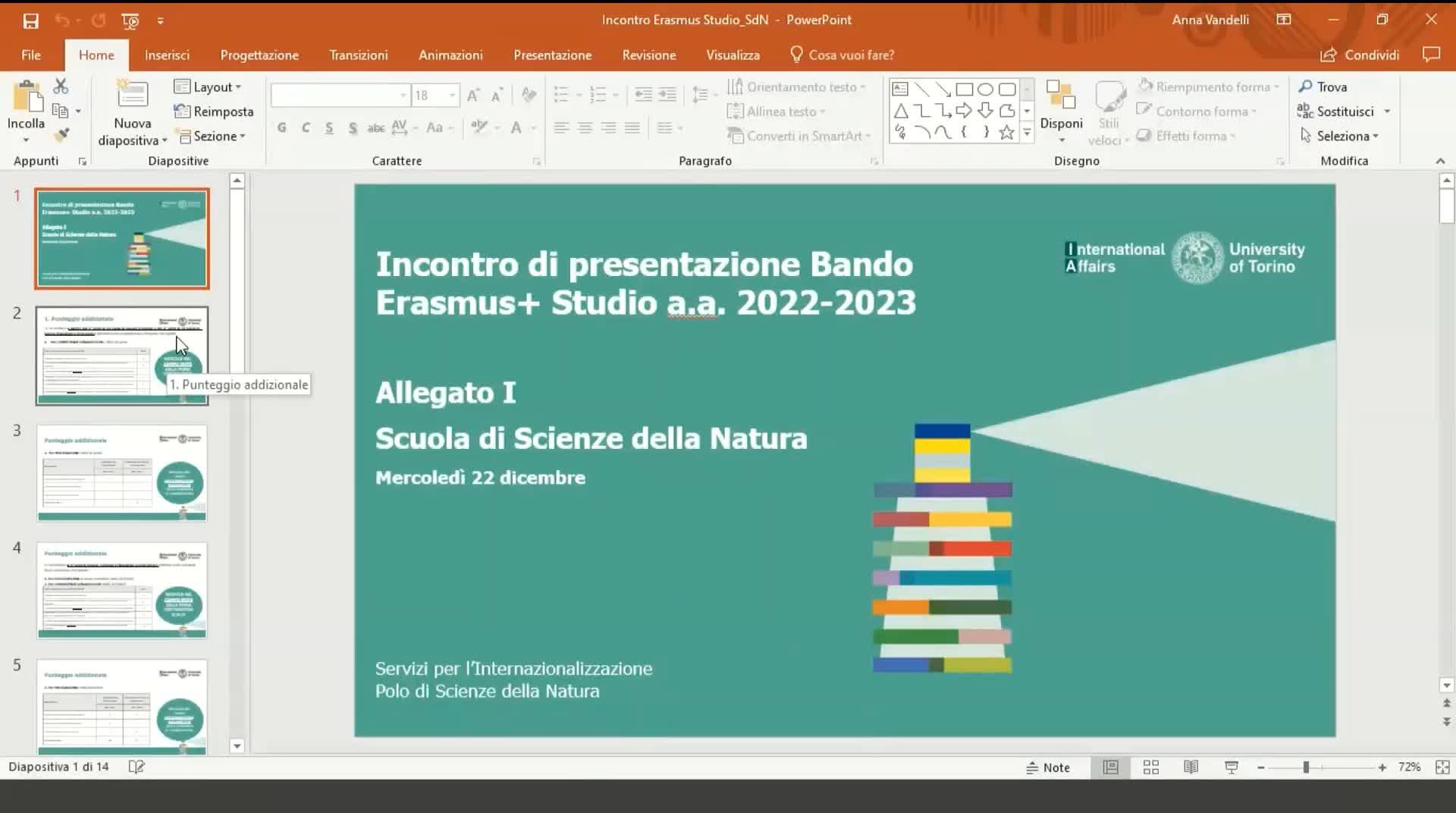Image resolution: width=1456 pixels, height=813 pixels.
Task: Open the Layout dropdown
Action: (208, 86)
